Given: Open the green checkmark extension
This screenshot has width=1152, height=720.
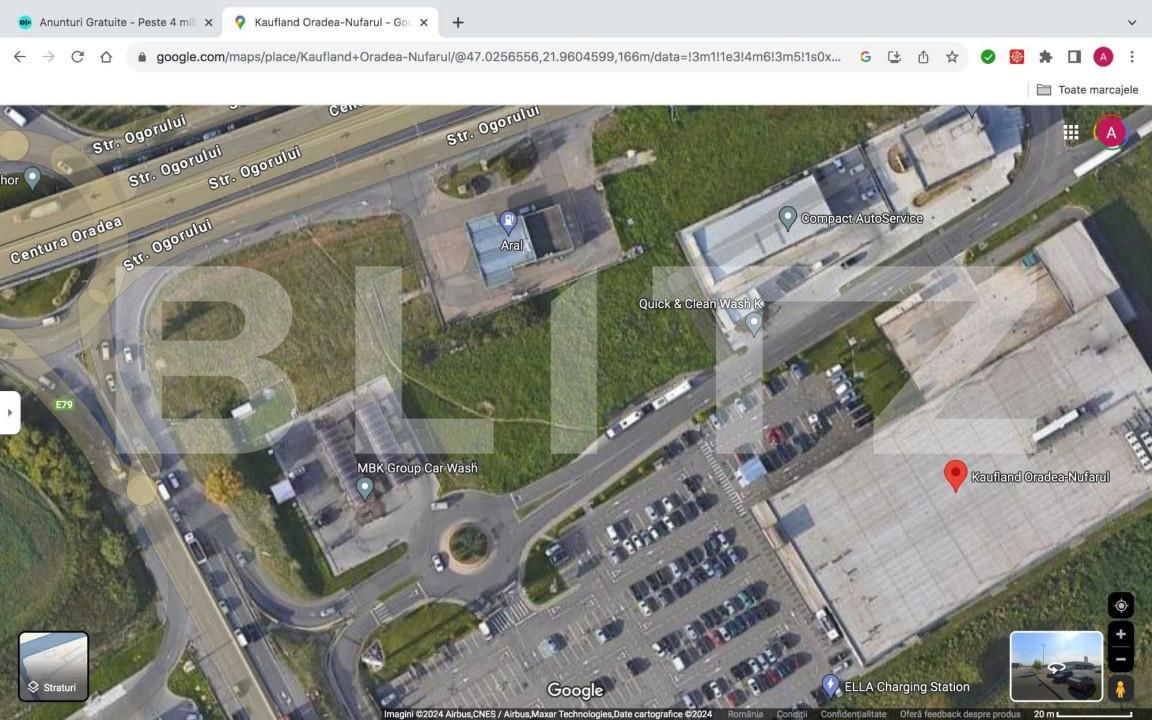Looking at the screenshot, I should click(988, 57).
